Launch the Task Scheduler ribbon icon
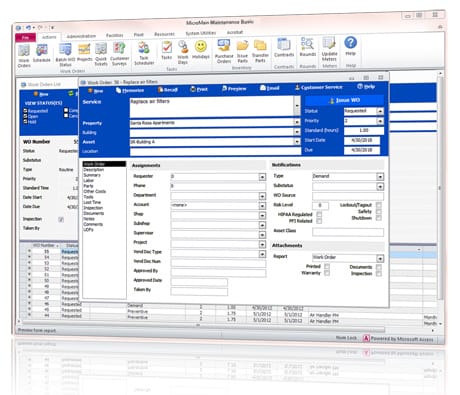 (144, 53)
